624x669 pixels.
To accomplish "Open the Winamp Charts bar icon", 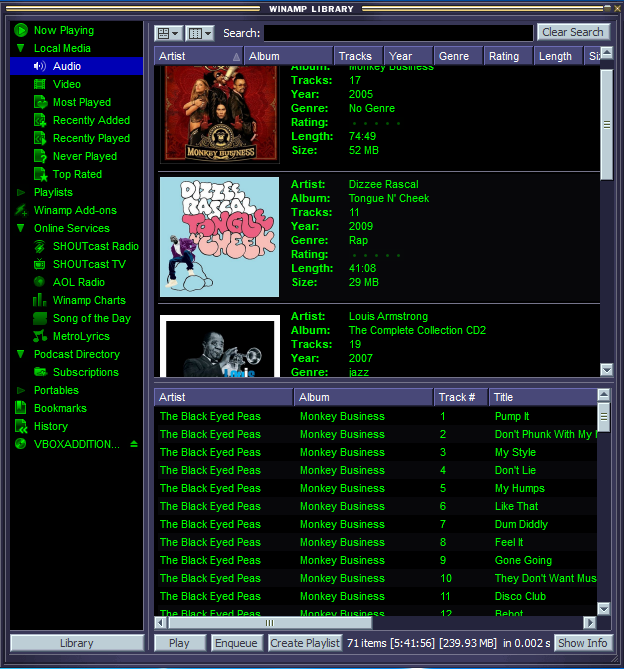I will pyautogui.click(x=40, y=300).
